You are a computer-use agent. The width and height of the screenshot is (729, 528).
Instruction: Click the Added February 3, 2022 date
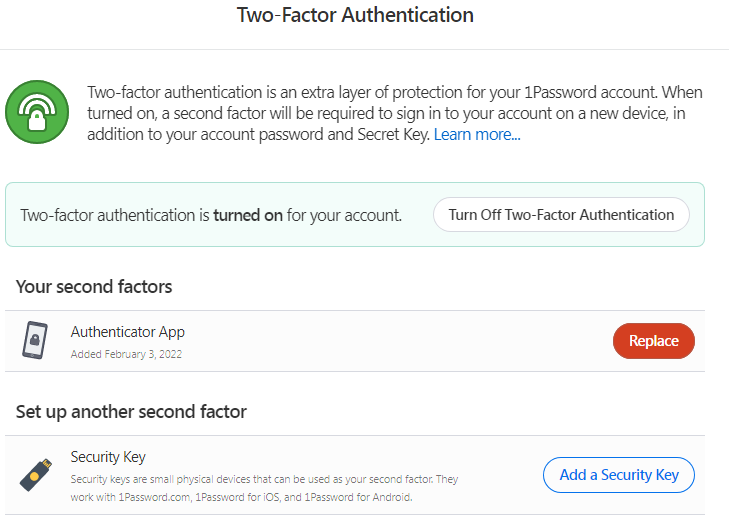click(126, 354)
